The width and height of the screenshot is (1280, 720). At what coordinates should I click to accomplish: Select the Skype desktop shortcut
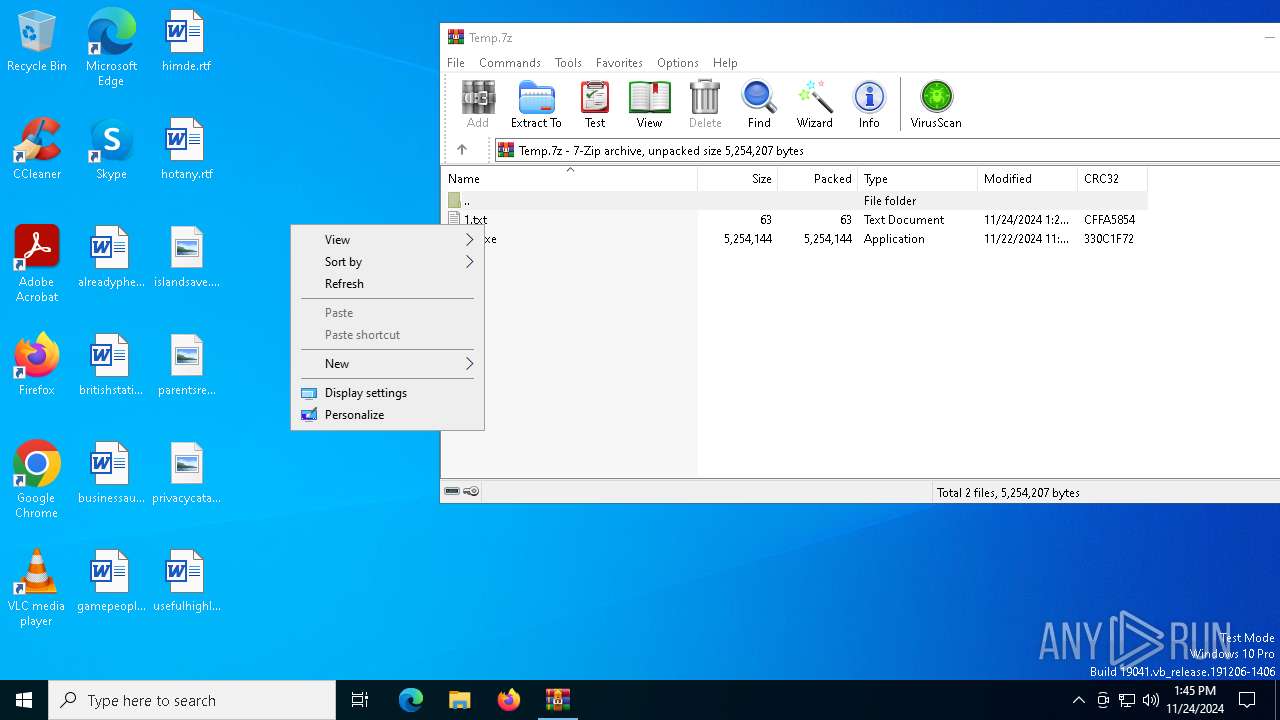point(111,148)
